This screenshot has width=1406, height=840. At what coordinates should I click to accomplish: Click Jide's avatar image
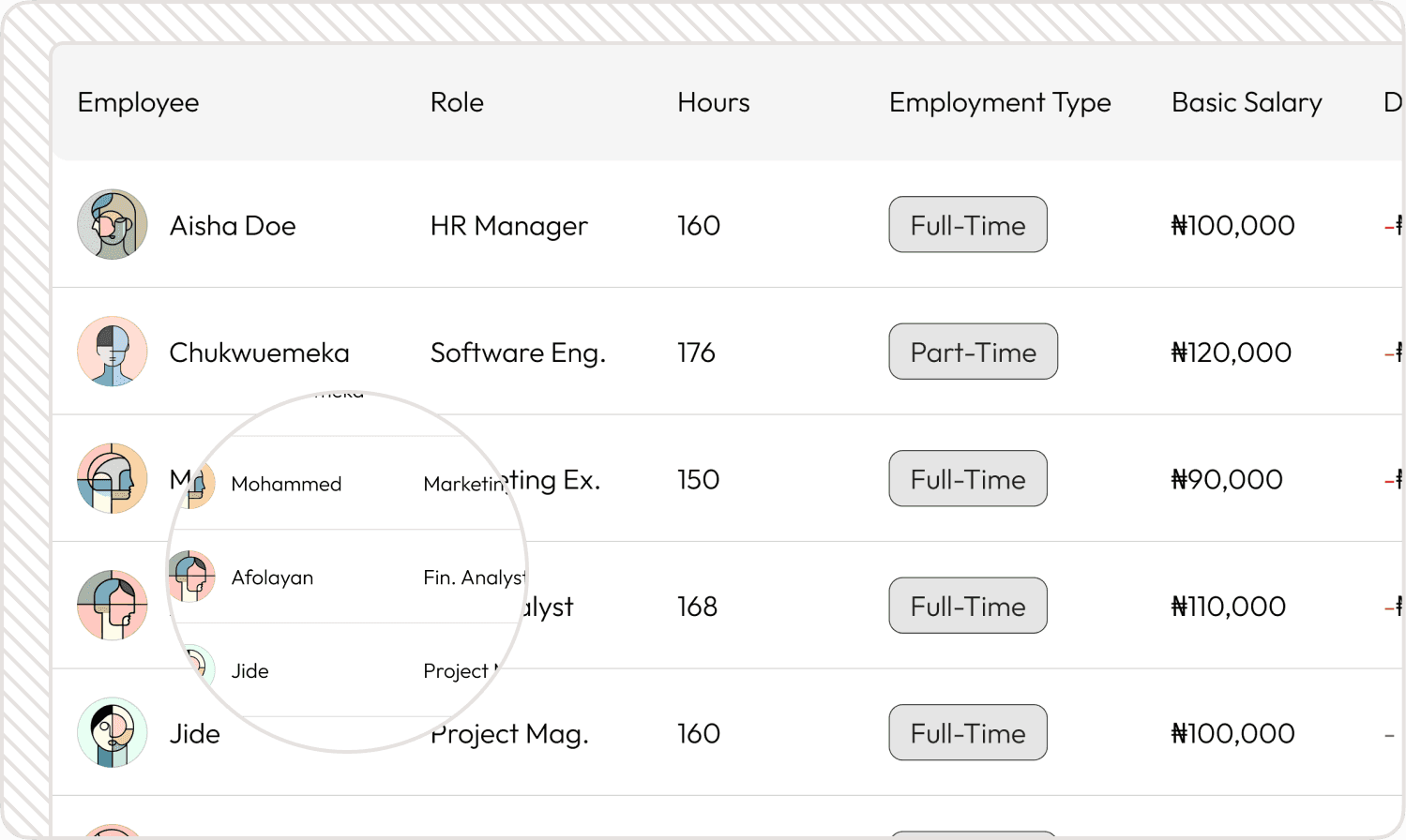[112, 733]
